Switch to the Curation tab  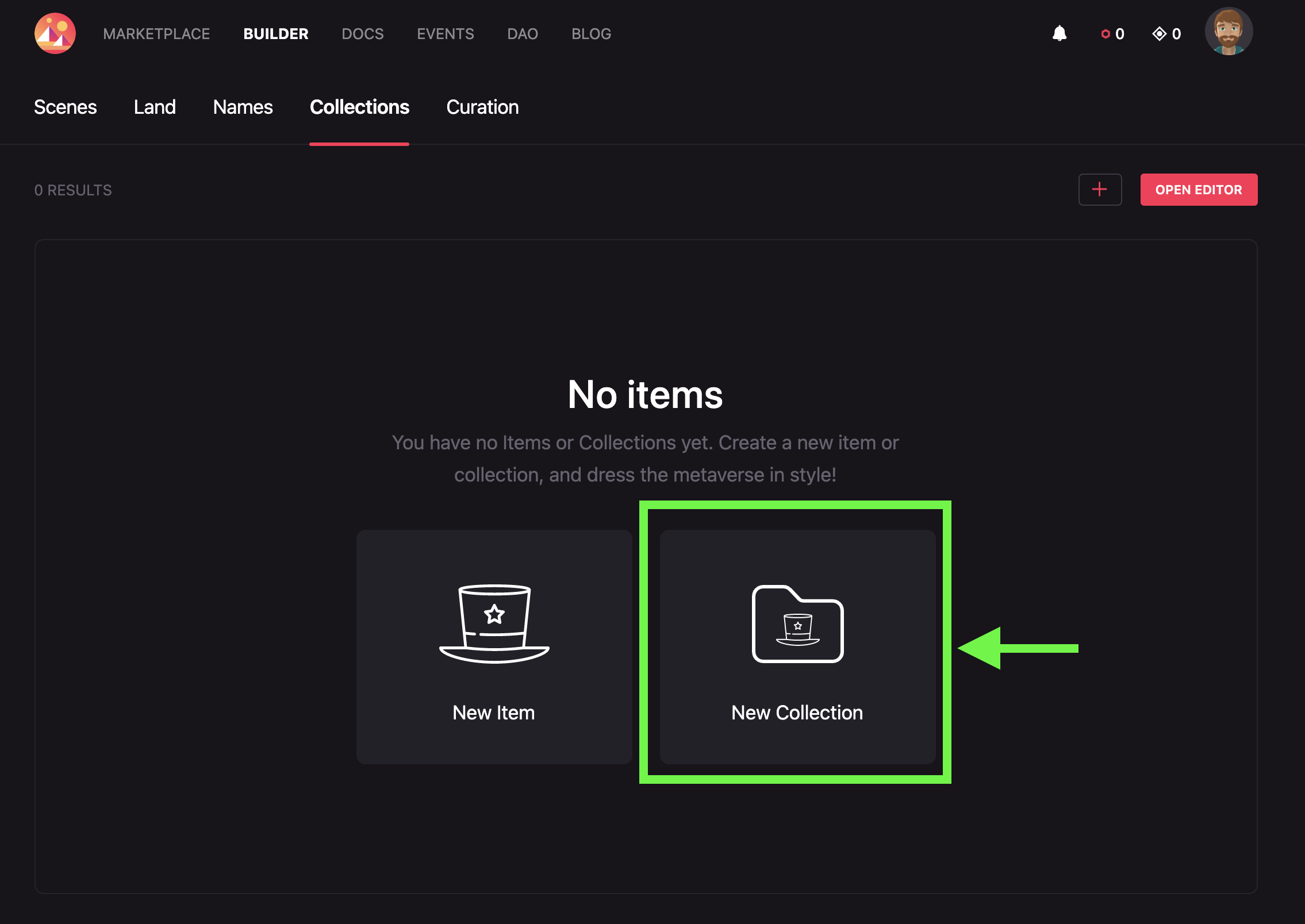[482, 107]
